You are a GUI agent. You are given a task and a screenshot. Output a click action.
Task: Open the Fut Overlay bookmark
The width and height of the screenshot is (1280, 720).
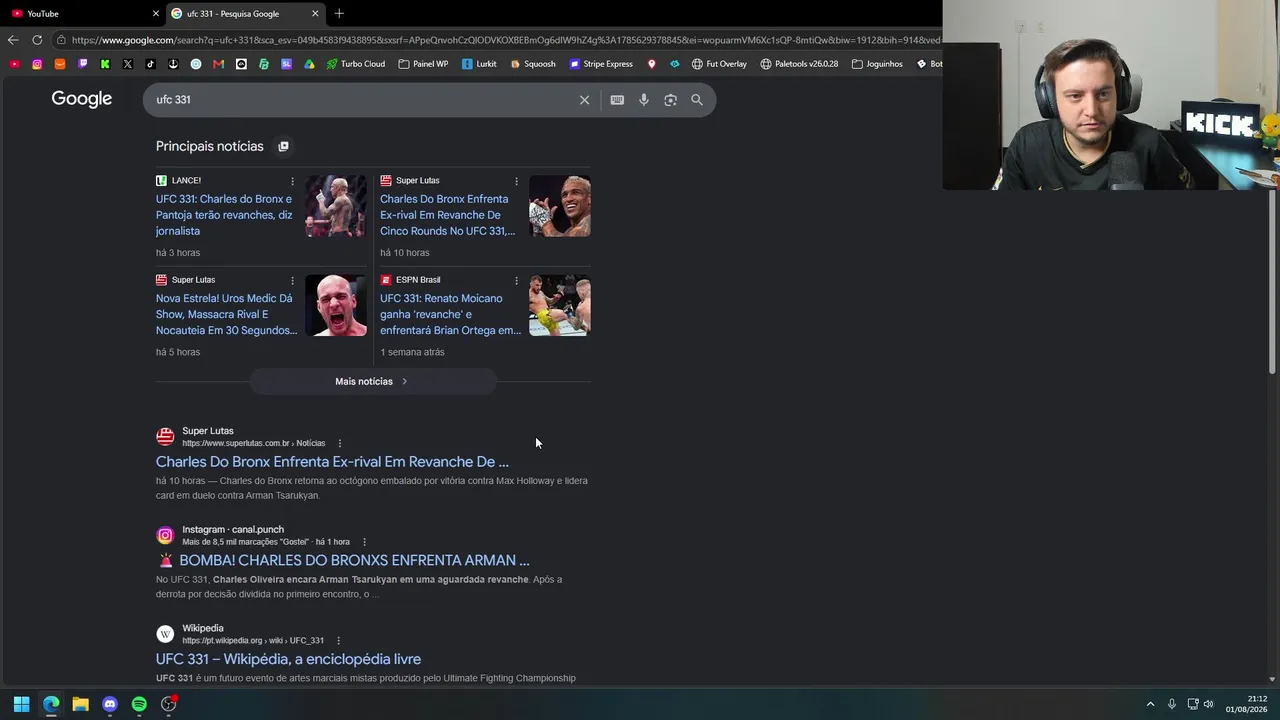[719, 64]
